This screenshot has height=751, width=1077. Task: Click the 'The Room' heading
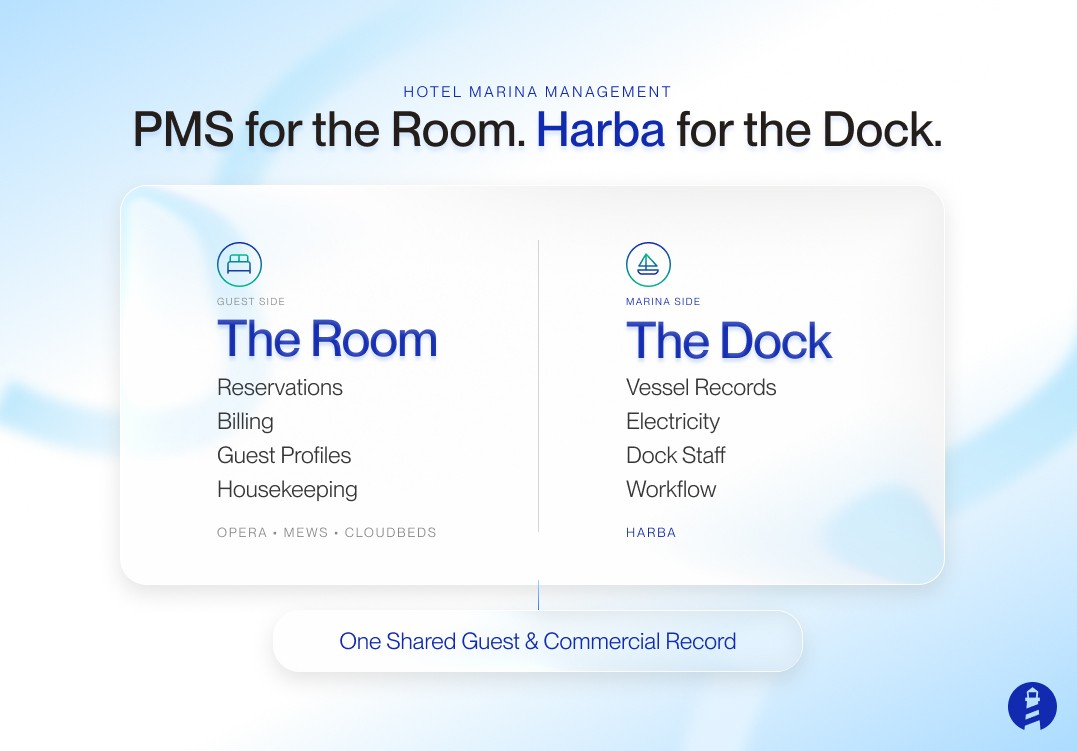(x=327, y=339)
